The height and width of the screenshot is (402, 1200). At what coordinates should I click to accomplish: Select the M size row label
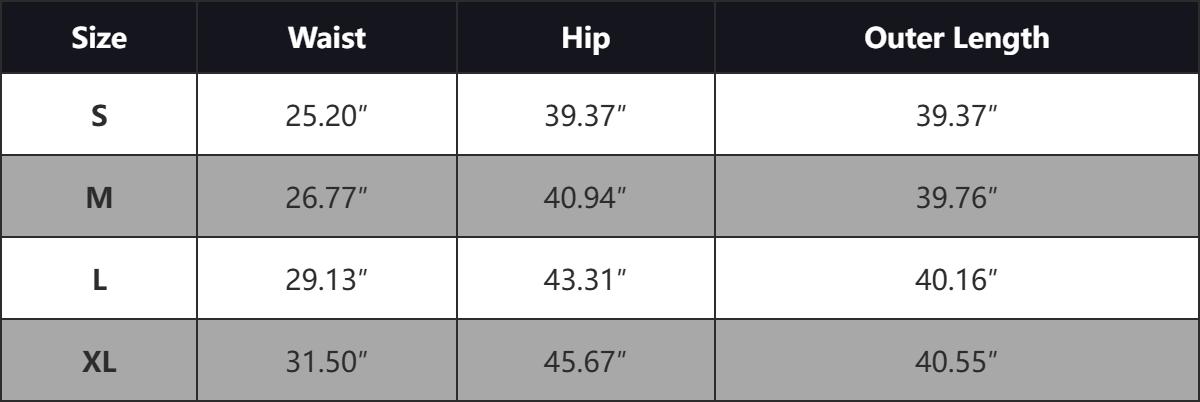(99, 198)
